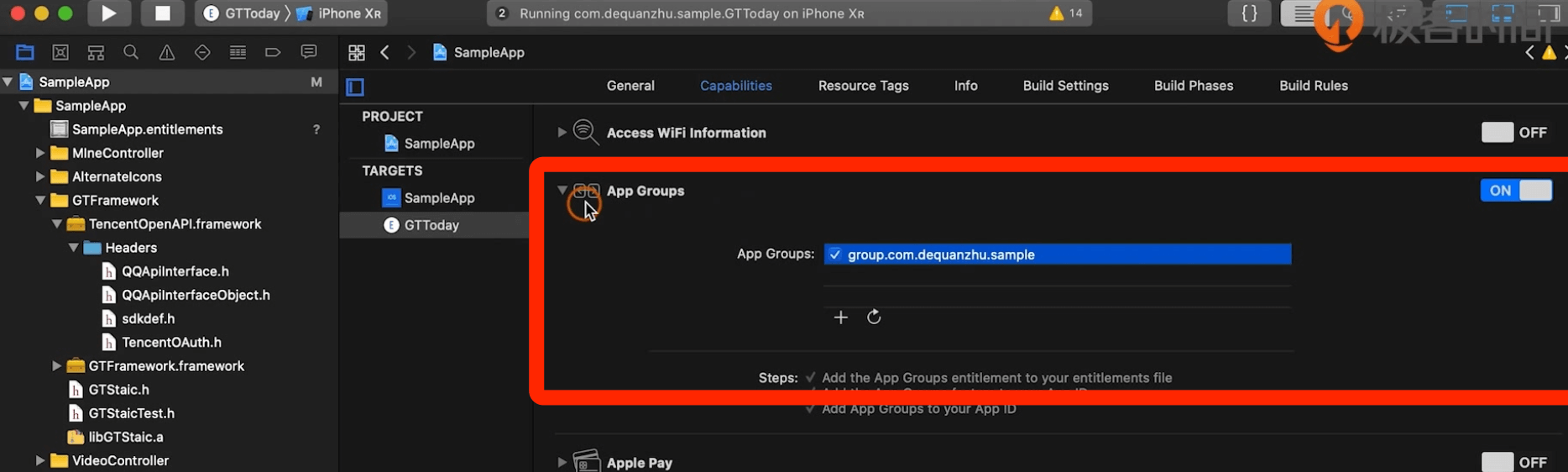
Task: Add a new app group with plus
Action: click(840, 317)
